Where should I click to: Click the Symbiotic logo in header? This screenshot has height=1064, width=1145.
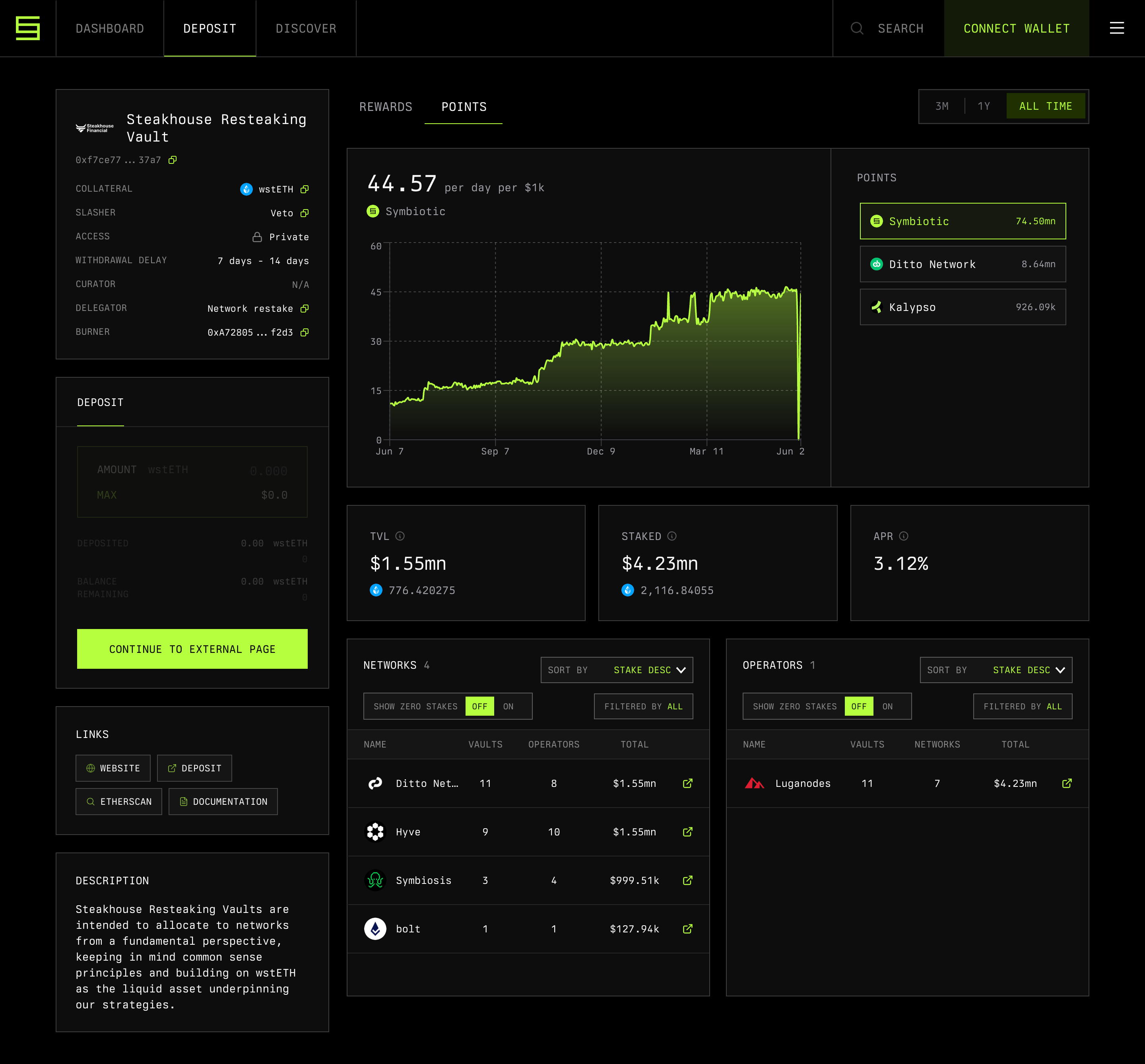tap(28, 28)
